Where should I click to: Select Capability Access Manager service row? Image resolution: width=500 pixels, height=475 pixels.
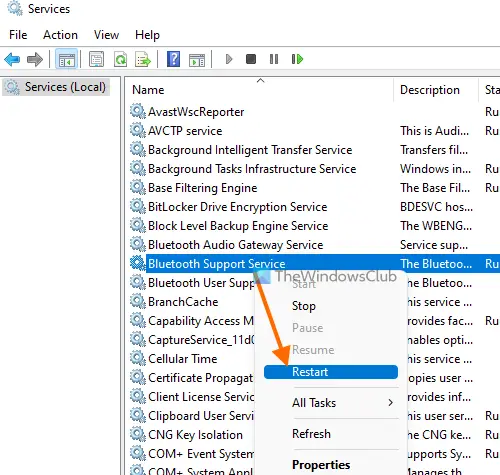click(x=201, y=321)
